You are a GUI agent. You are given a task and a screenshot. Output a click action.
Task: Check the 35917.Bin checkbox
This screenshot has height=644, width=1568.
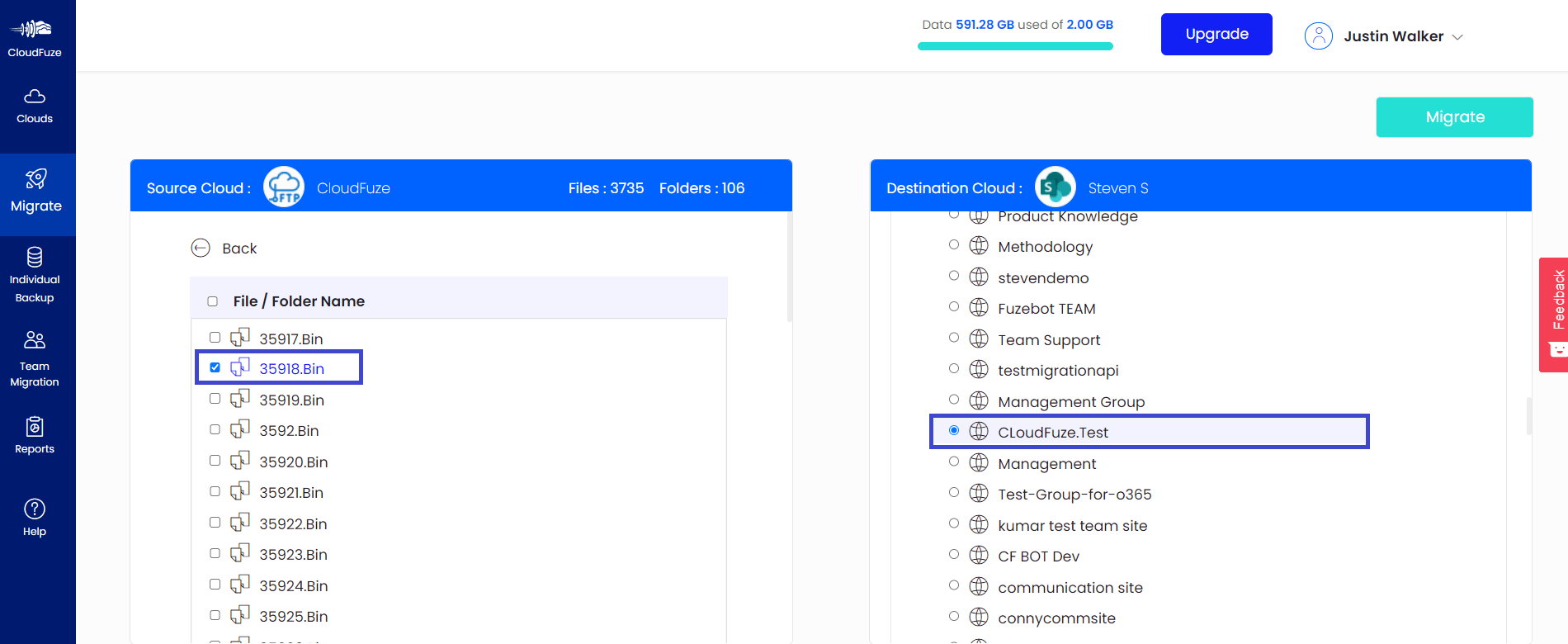(215, 338)
